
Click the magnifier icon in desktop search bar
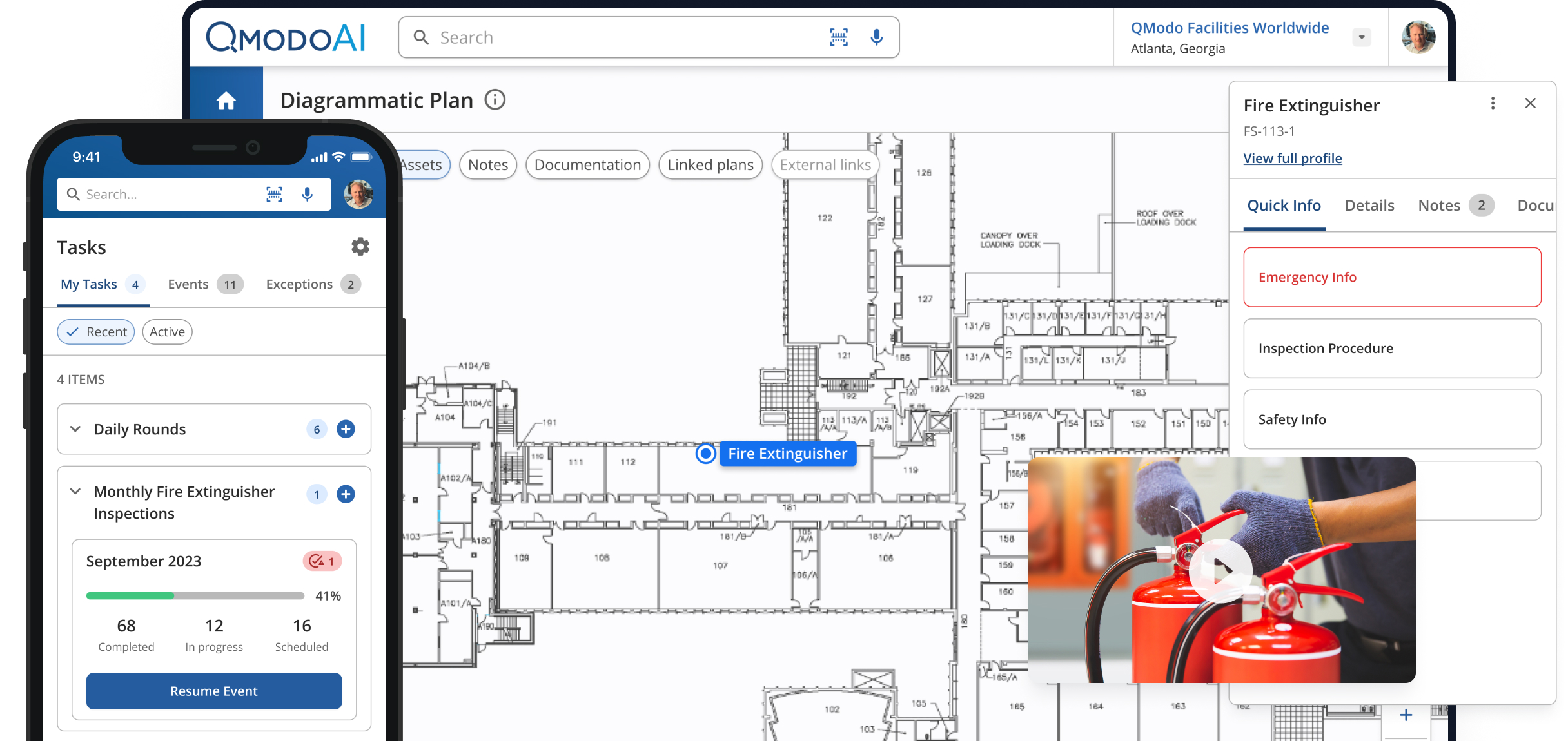(x=421, y=37)
